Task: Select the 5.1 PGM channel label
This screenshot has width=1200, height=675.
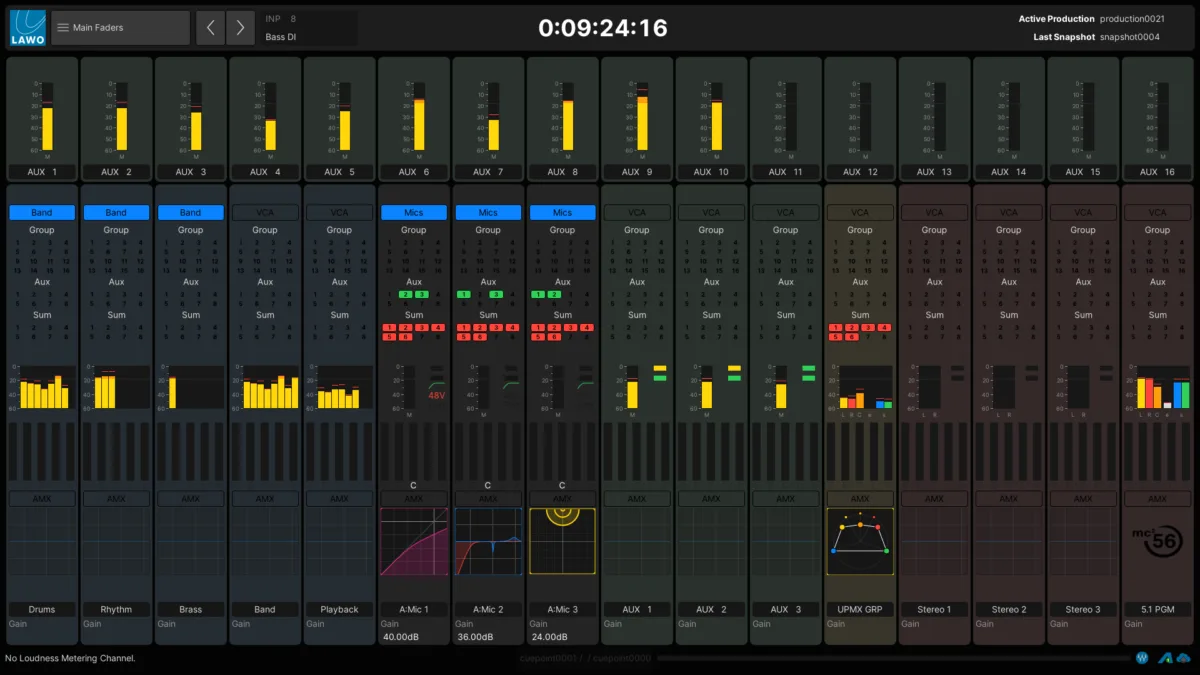Action: click(1157, 609)
